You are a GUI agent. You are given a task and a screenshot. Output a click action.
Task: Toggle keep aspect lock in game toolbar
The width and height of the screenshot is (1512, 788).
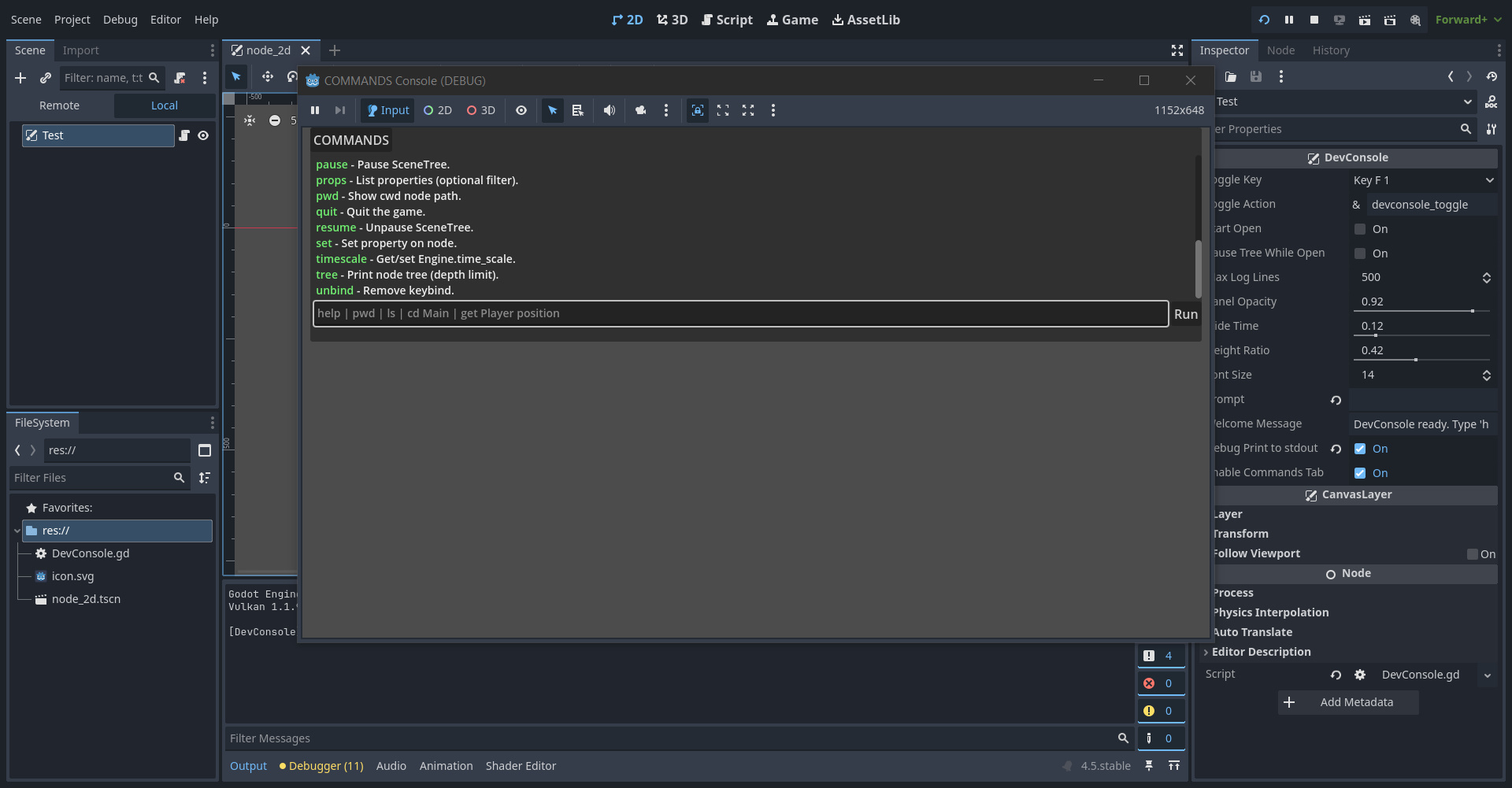(698, 110)
